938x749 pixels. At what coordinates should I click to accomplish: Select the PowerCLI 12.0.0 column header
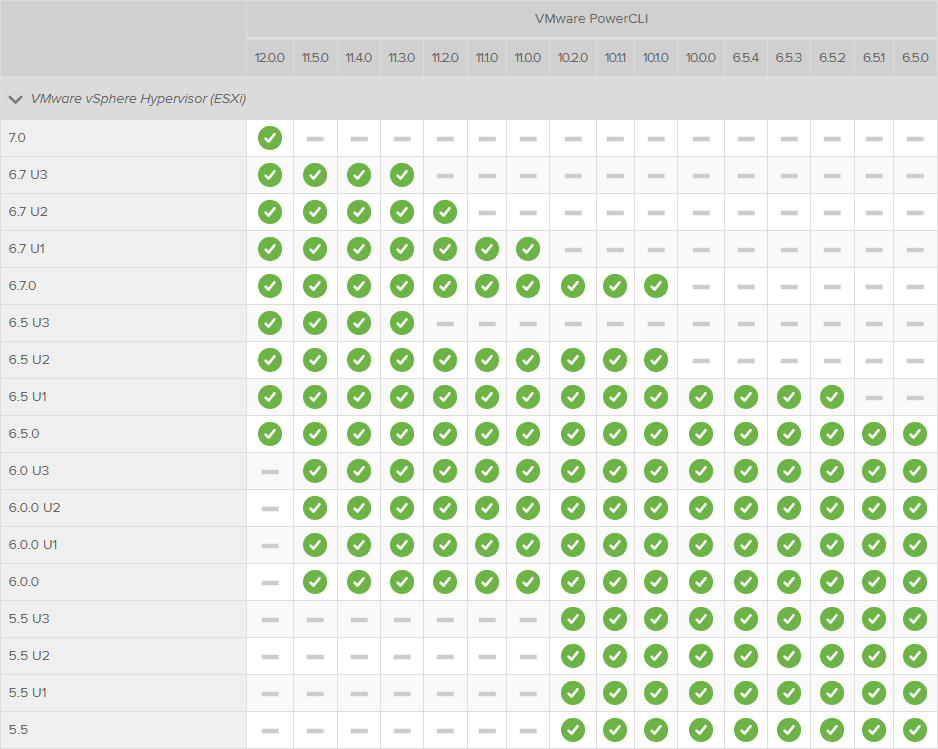click(269, 58)
